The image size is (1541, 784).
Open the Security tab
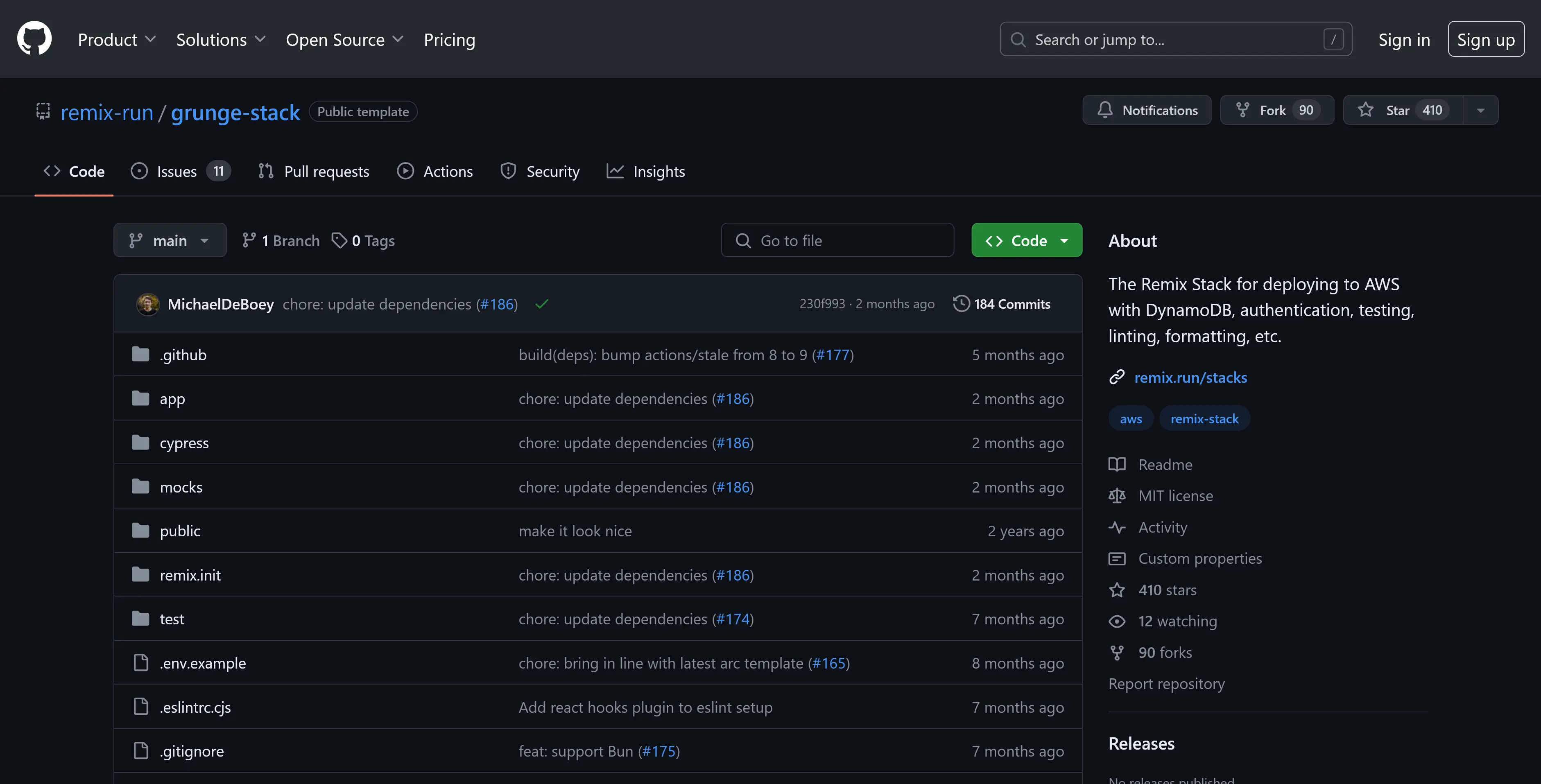[x=540, y=172]
